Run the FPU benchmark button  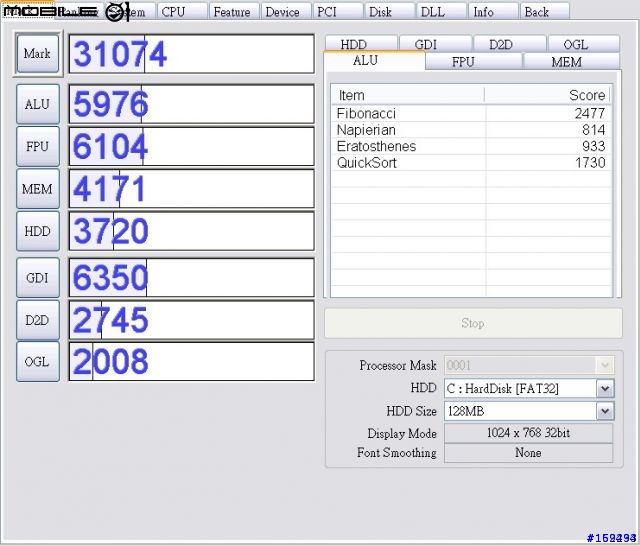coord(38,146)
